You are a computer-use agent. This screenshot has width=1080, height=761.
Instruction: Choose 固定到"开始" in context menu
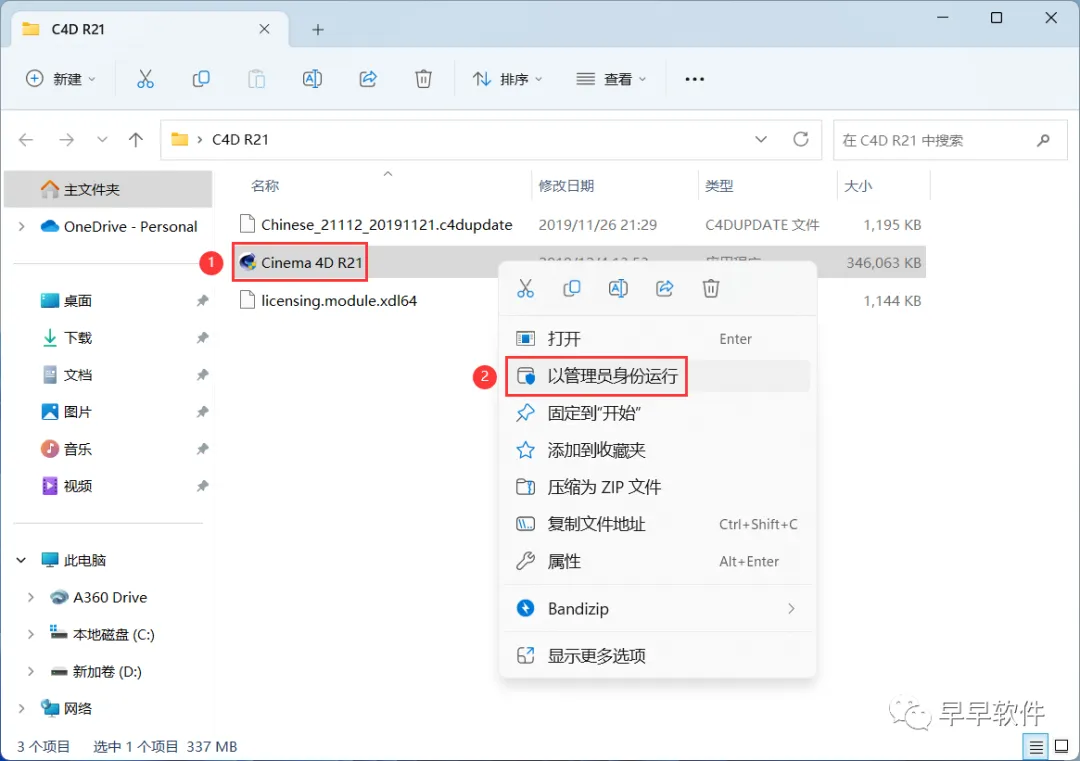click(x=658, y=413)
